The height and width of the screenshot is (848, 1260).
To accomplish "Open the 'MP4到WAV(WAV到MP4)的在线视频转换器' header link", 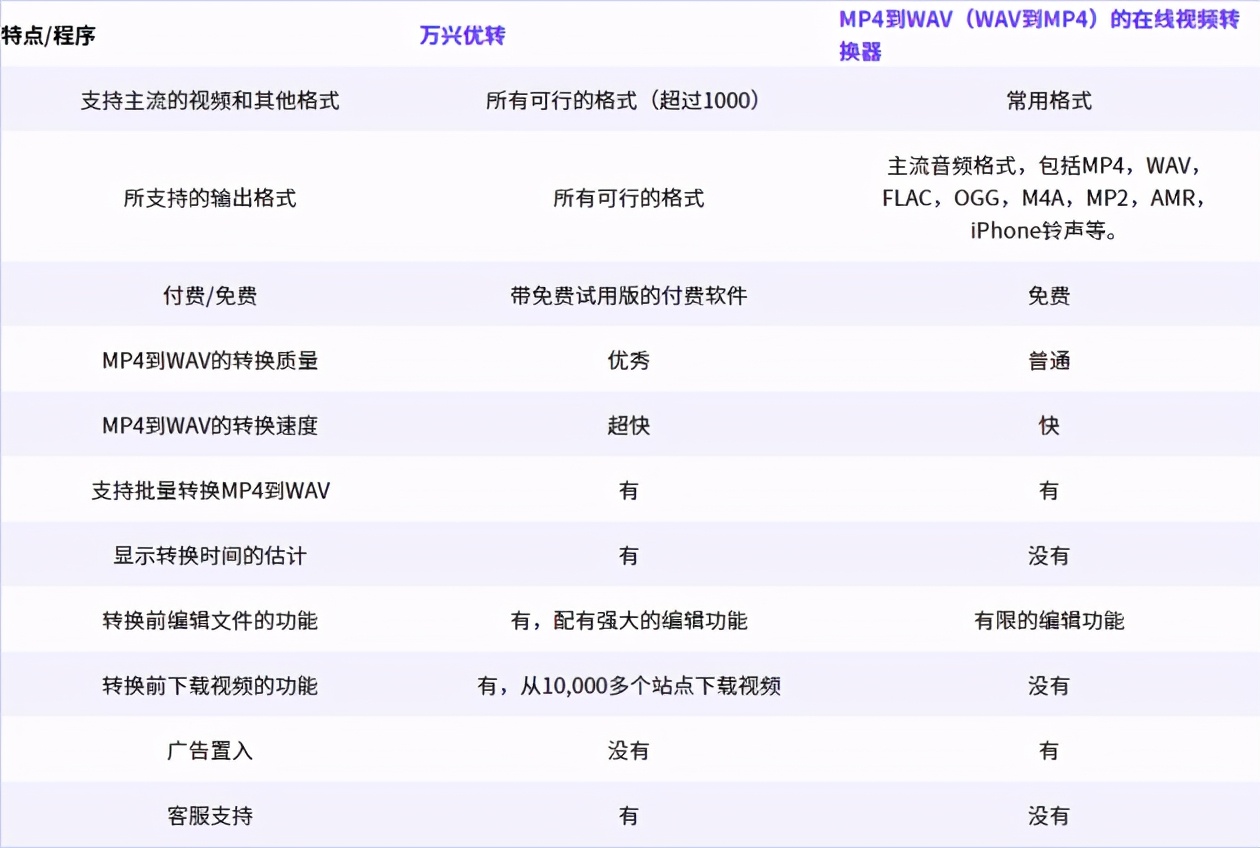I will (x=1039, y=36).
